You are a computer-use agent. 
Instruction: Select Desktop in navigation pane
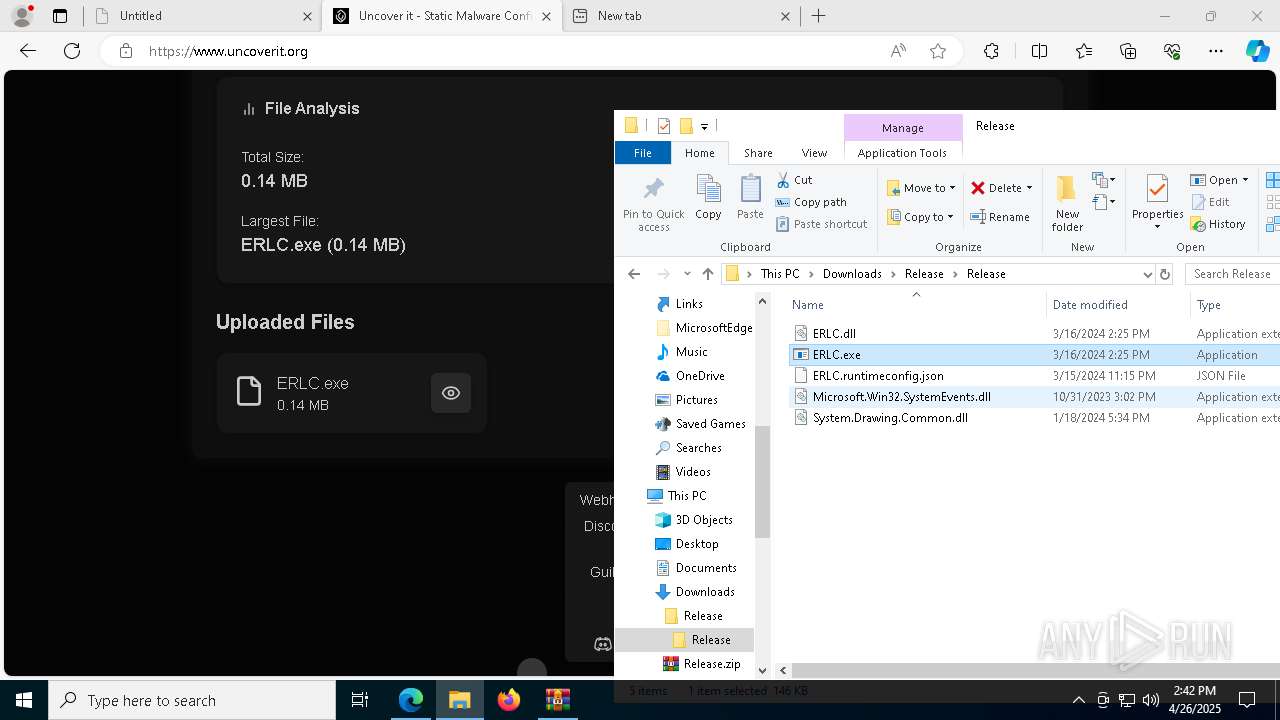coord(697,544)
